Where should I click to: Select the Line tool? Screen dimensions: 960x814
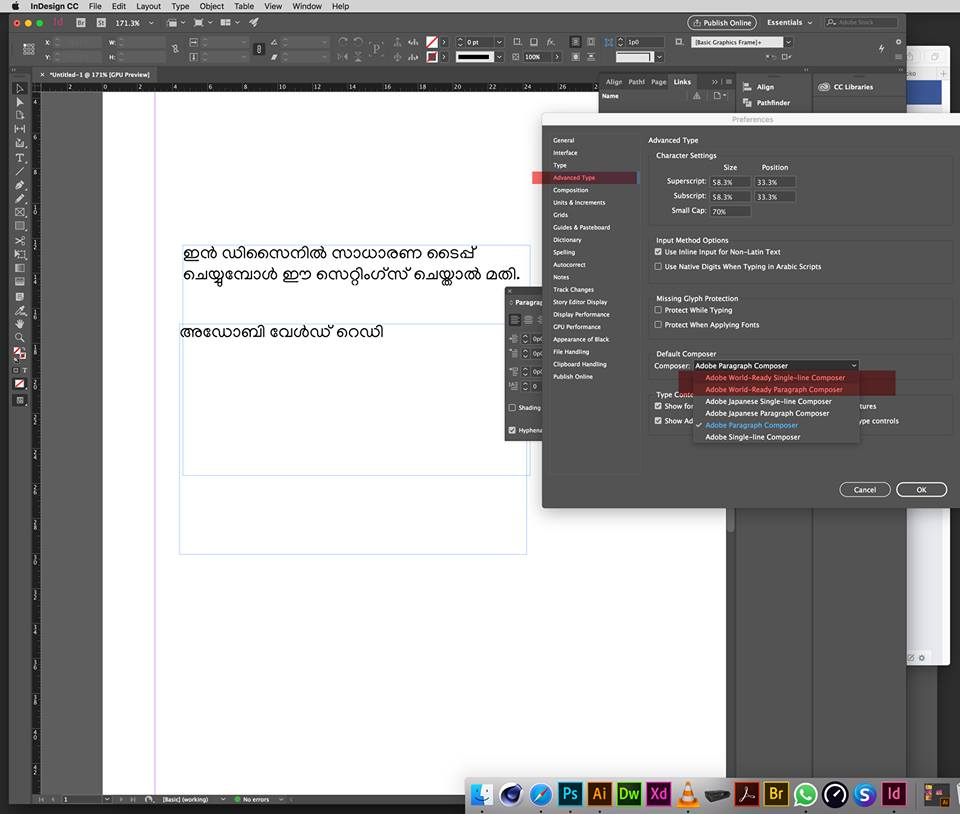coord(19,171)
